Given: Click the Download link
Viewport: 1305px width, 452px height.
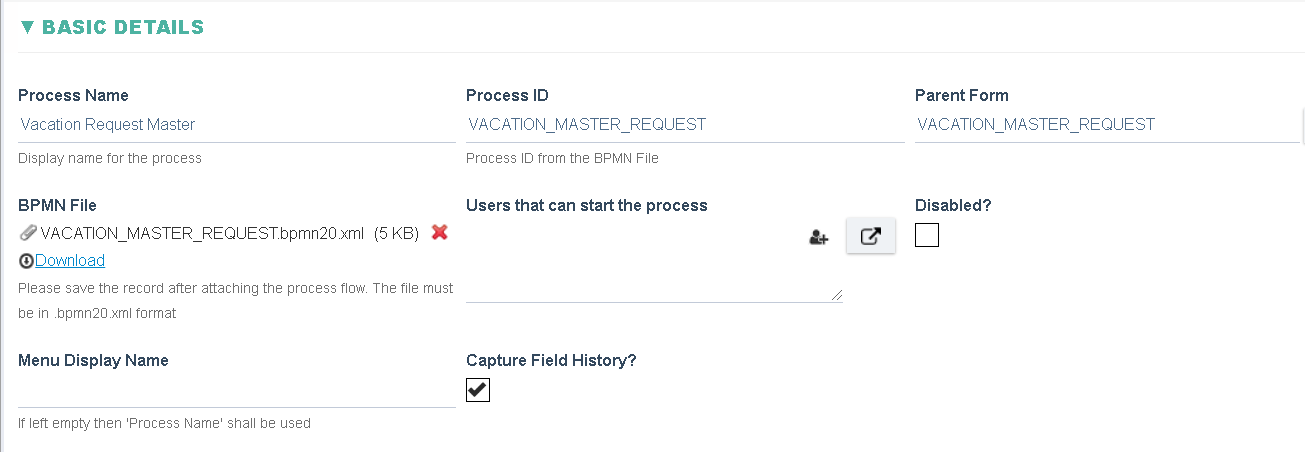Looking at the screenshot, I should [x=70, y=261].
